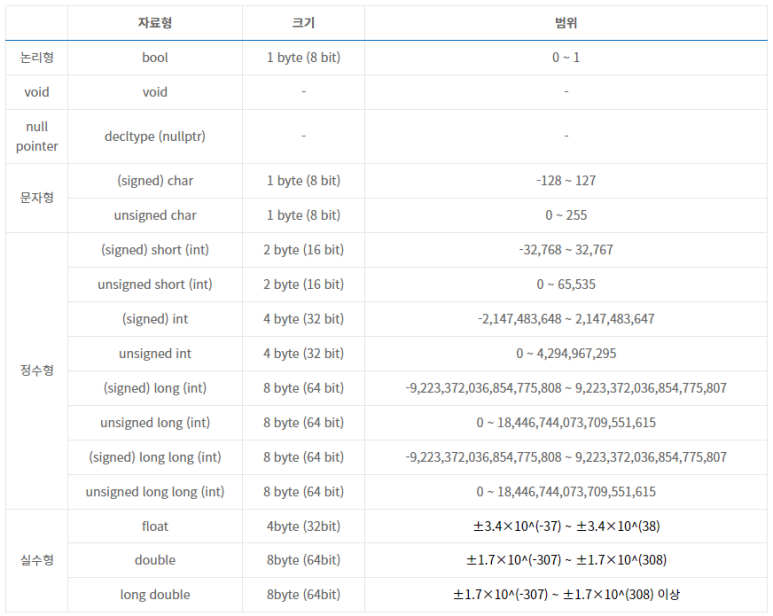Click the 'unsigned short (int)' cell
The image size is (773, 616).
[155, 284]
